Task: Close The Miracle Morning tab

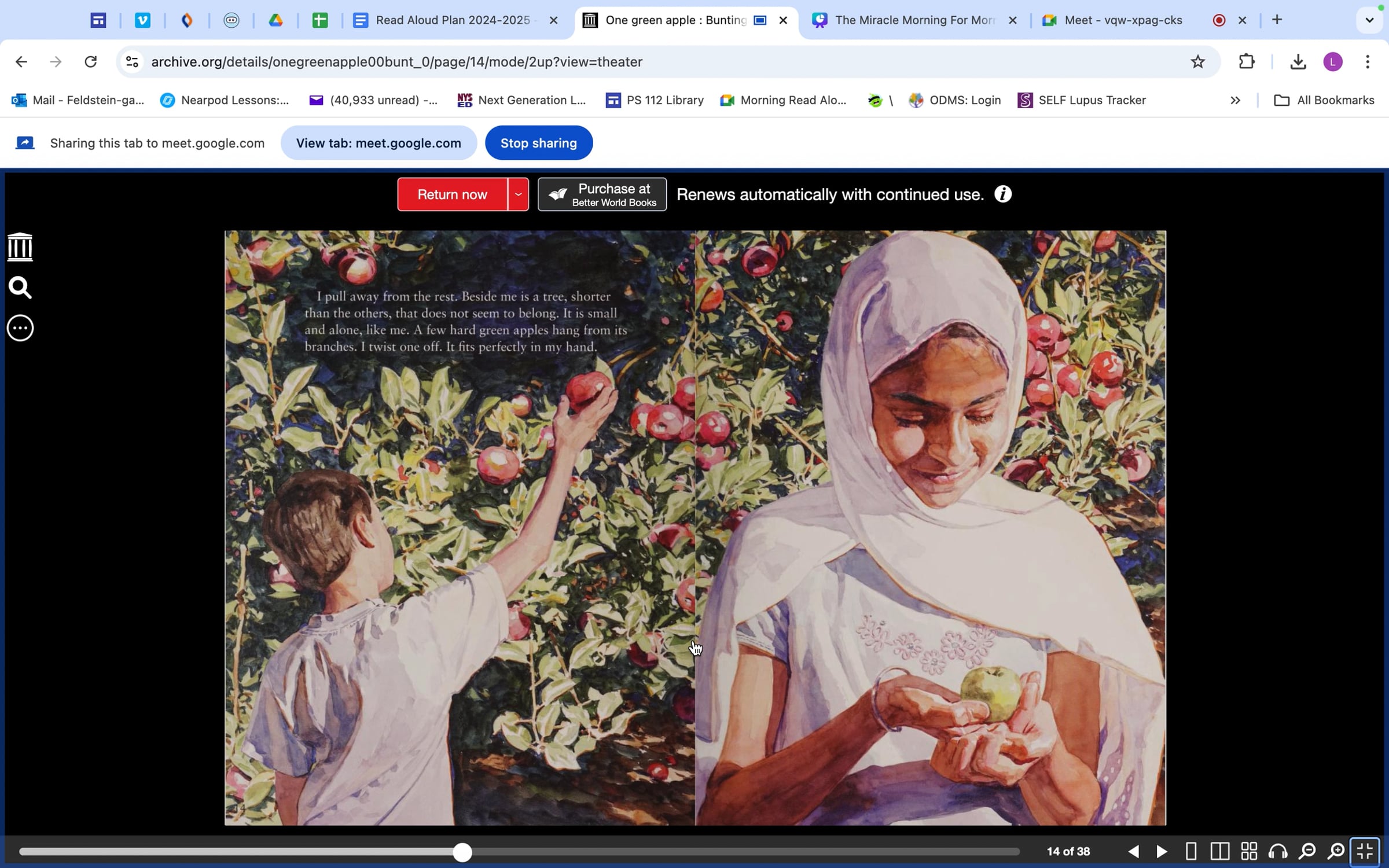Action: pyautogui.click(x=1012, y=20)
